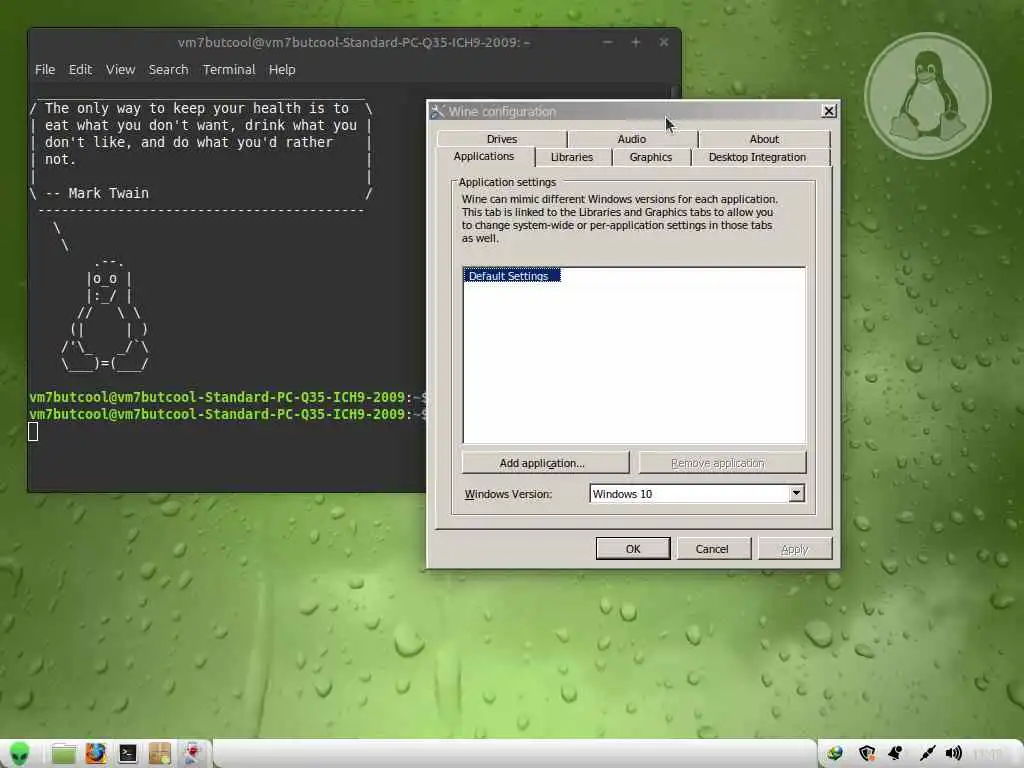Minimize the terminal window

click(x=607, y=42)
